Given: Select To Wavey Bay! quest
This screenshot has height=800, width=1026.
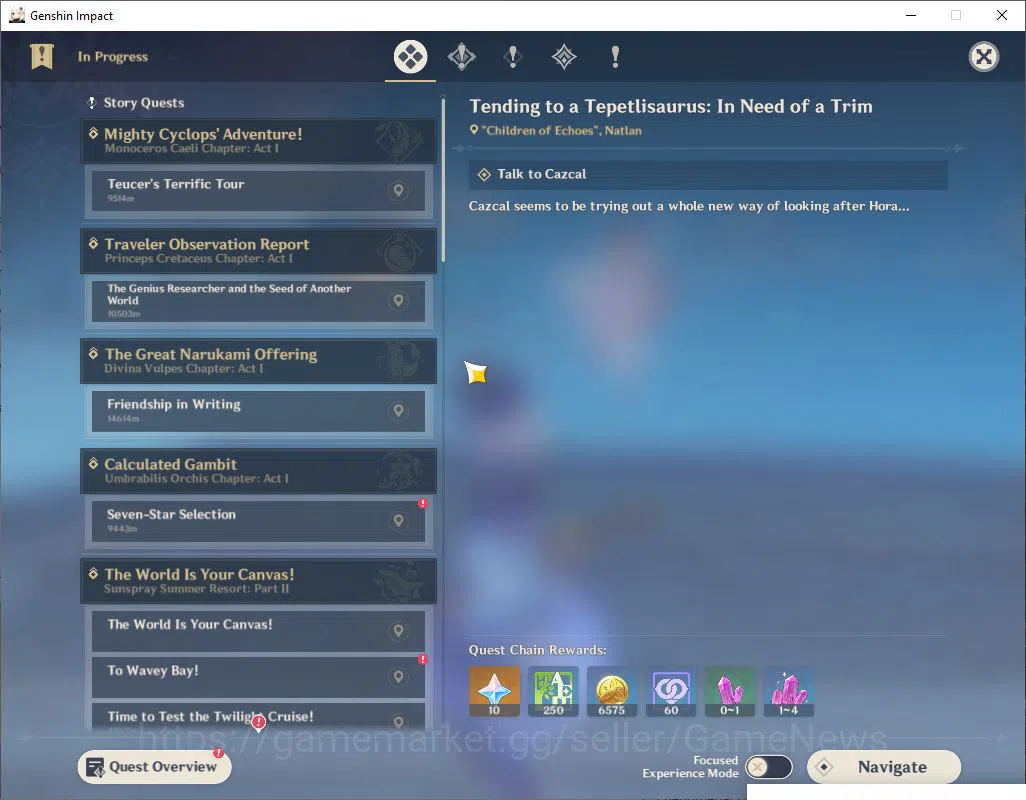Looking at the screenshot, I should [258, 676].
